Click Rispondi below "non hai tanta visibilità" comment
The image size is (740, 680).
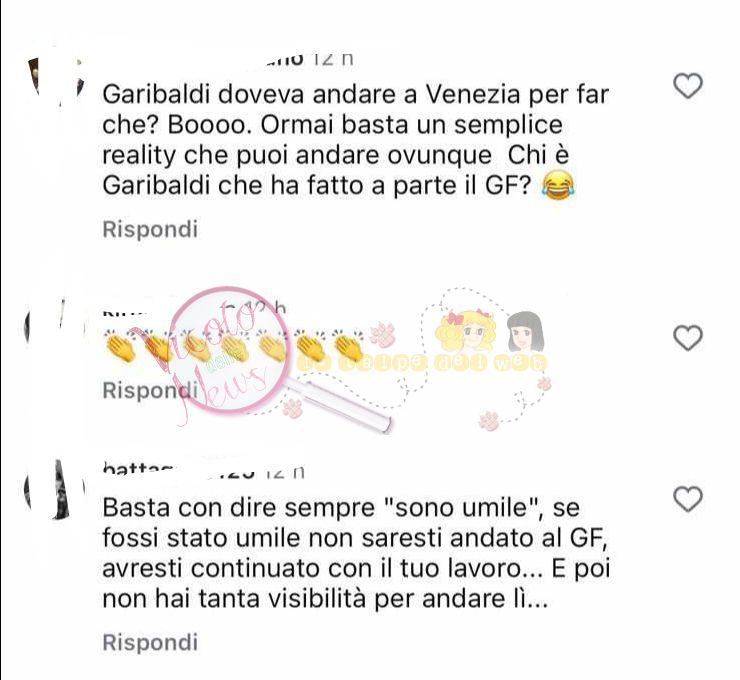pos(150,642)
